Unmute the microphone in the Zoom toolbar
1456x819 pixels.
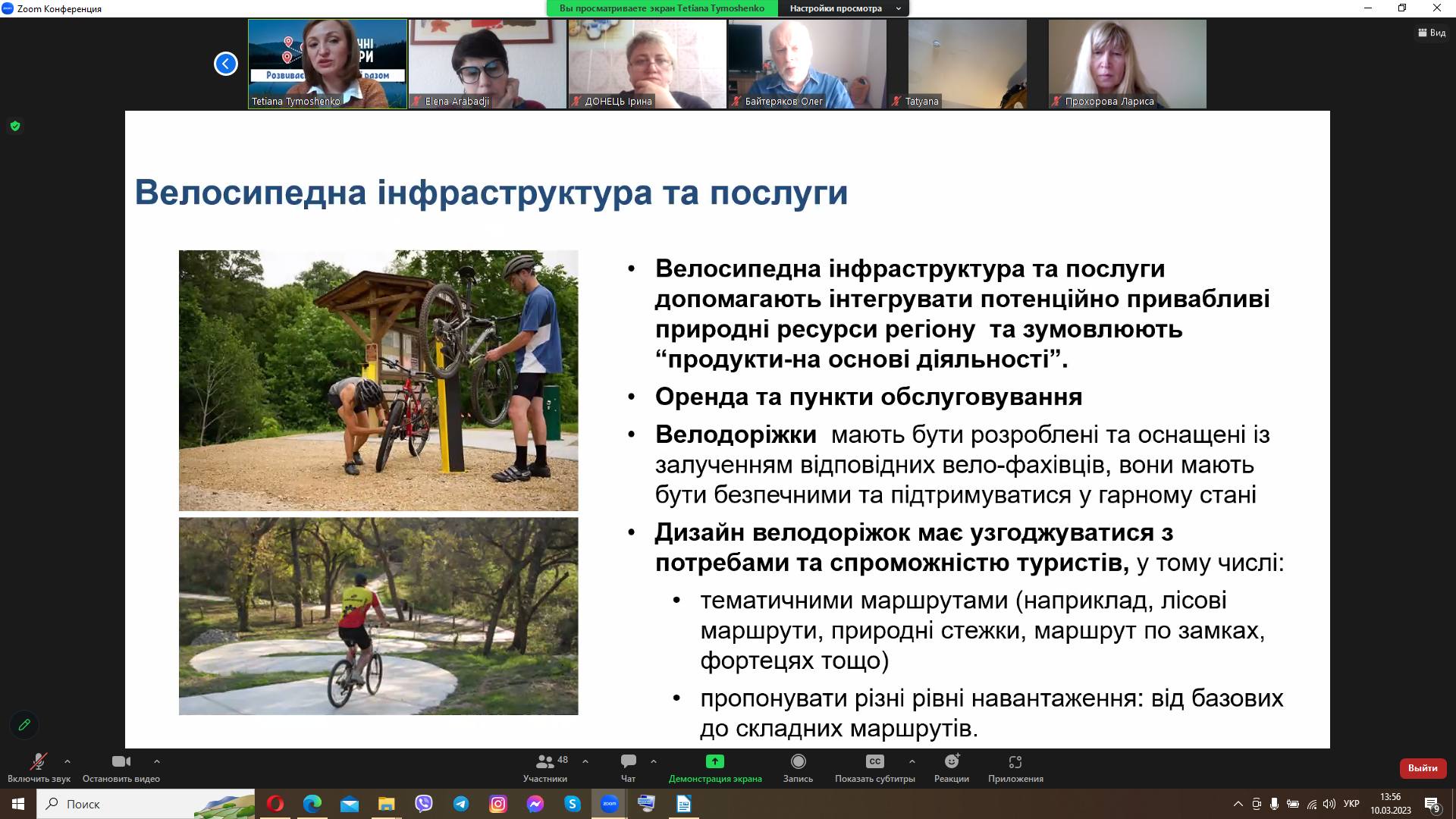[38, 761]
